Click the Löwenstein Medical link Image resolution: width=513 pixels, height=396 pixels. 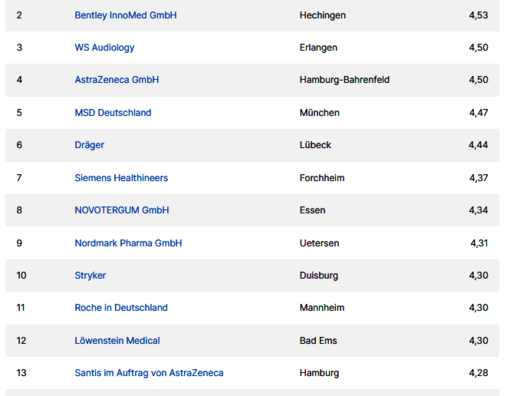pyautogui.click(x=117, y=341)
